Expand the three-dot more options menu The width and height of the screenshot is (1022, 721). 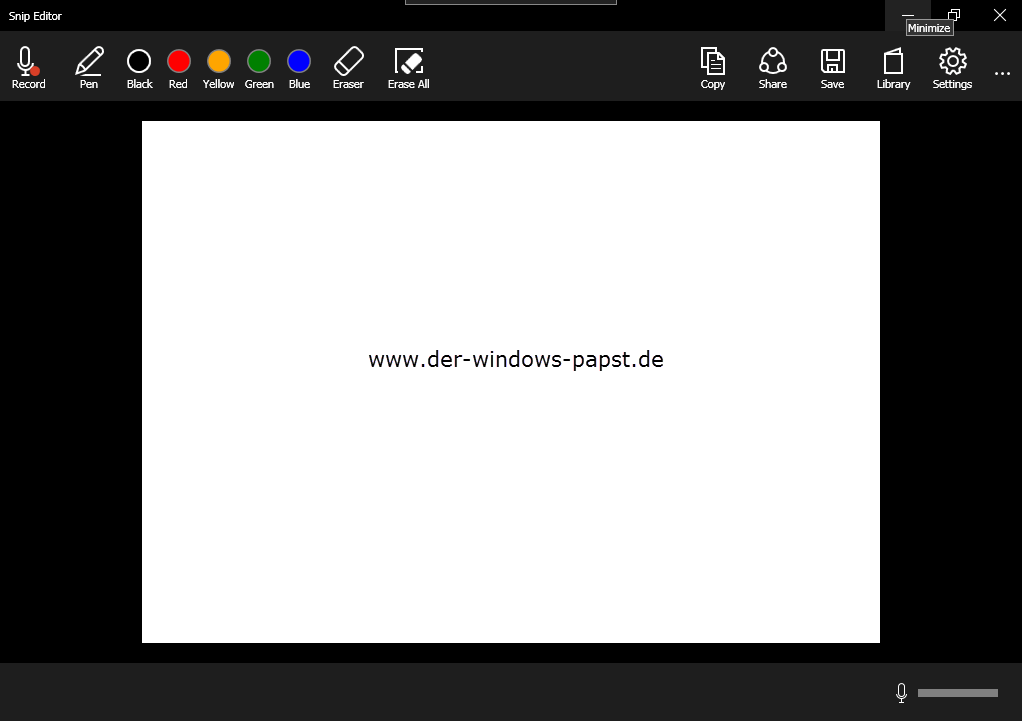tap(1002, 73)
